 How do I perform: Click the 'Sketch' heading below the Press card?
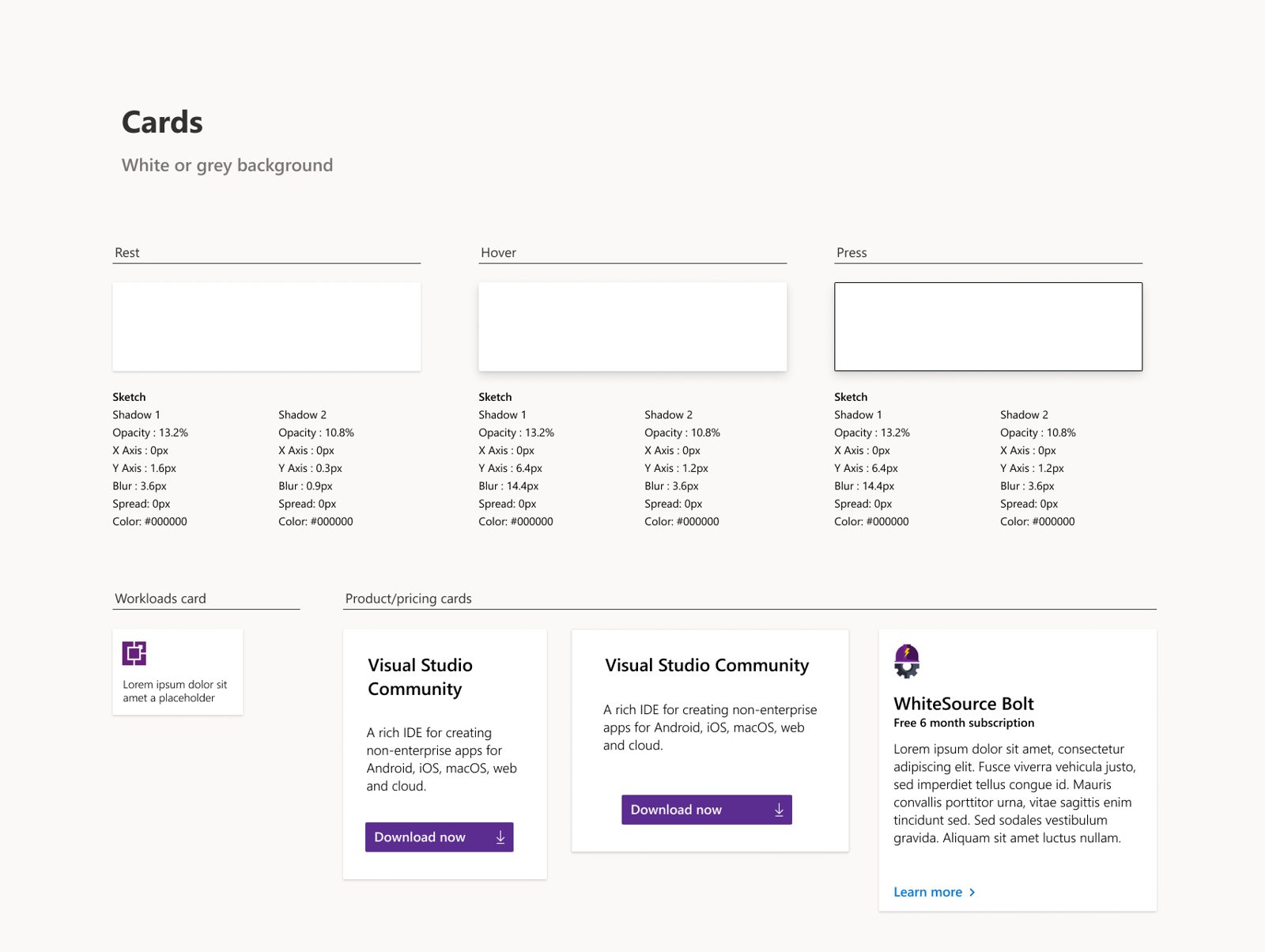pyautogui.click(x=851, y=397)
